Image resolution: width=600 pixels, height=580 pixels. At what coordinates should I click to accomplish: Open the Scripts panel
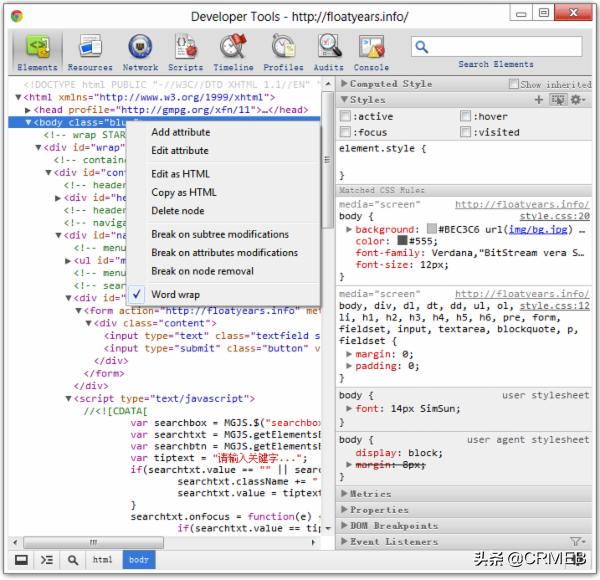[x=186, y=53]
